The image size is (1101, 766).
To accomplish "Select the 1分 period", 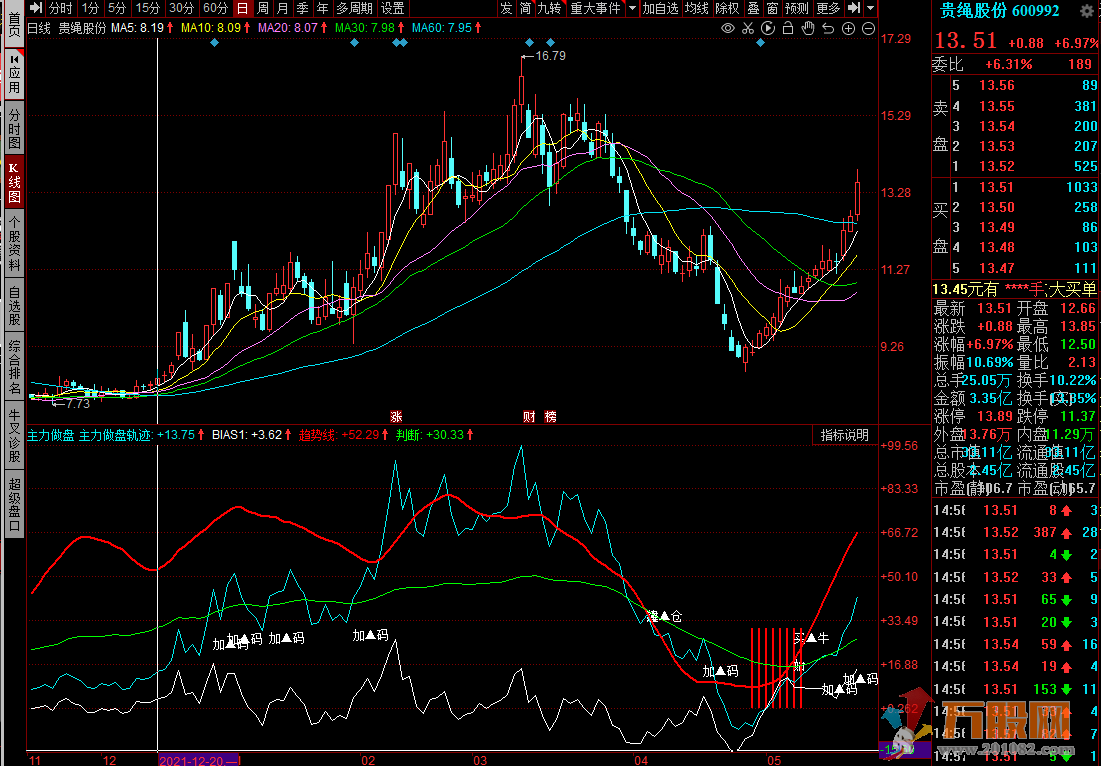I will [90, 8].
